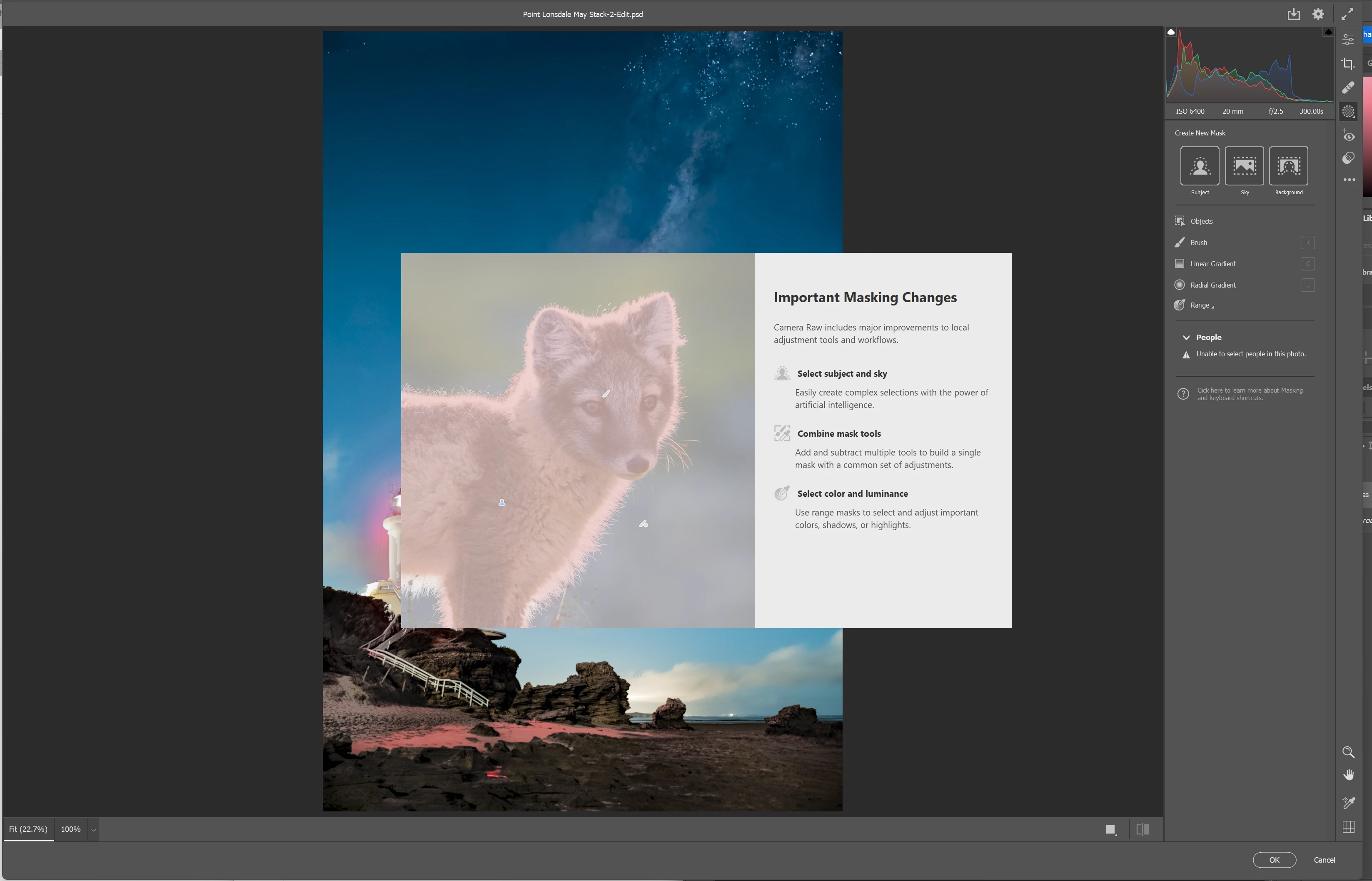This screenshot has width=1372, height=881.
Task: Toggle the grid overlay icon
Action: pyautogui.click(x=1348, y=827)
